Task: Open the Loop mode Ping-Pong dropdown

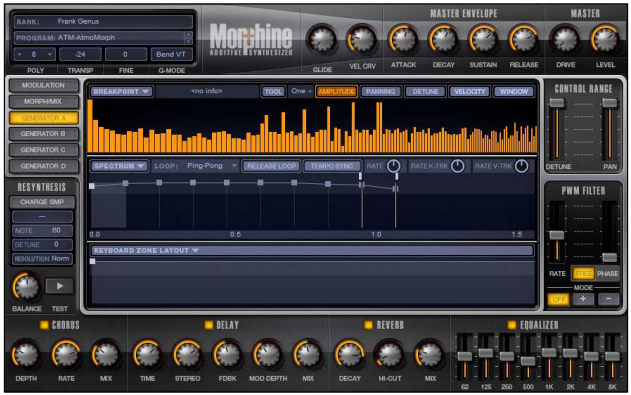Action: tap(211, 166)
